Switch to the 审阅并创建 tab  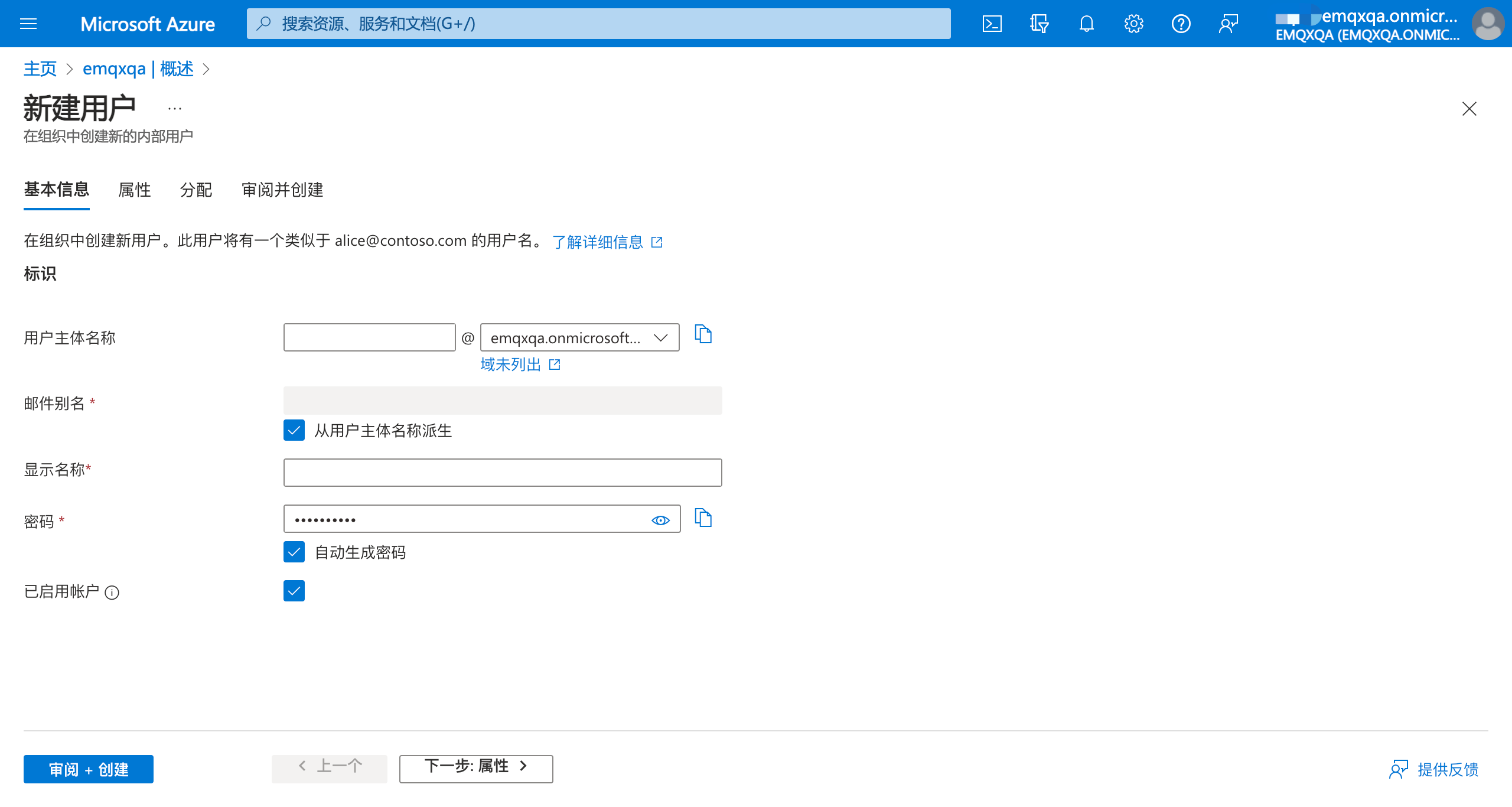282,190
